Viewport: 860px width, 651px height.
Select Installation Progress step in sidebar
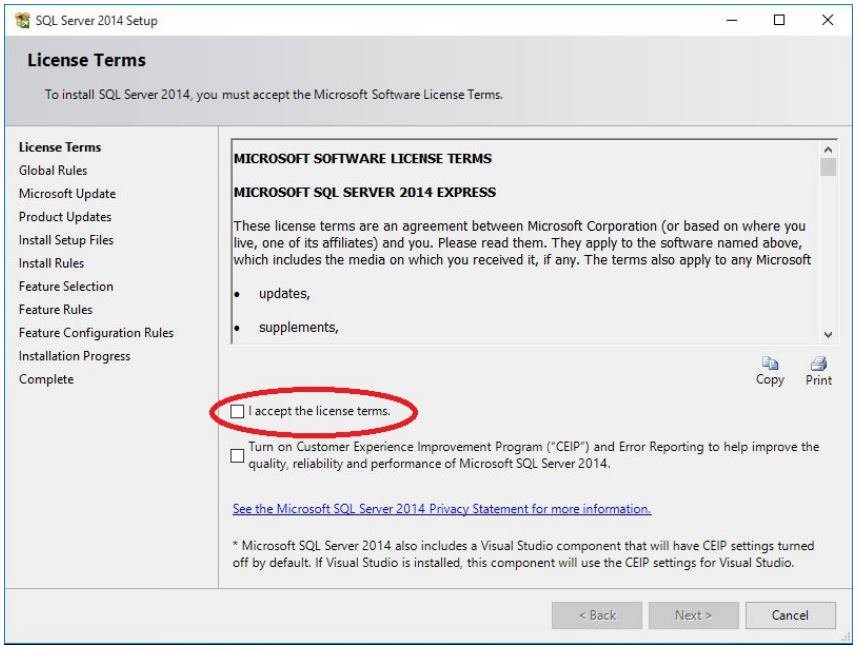point(75,356)
